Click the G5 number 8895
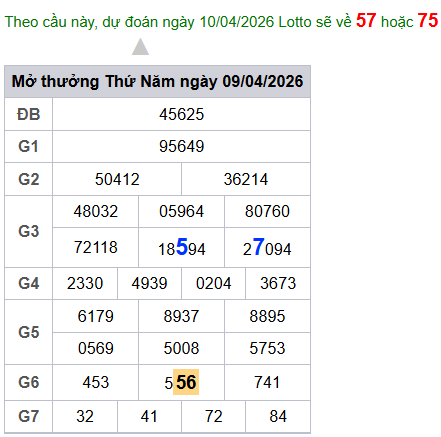Viewport: 441px width, 437px height. [x=267, y=316]
